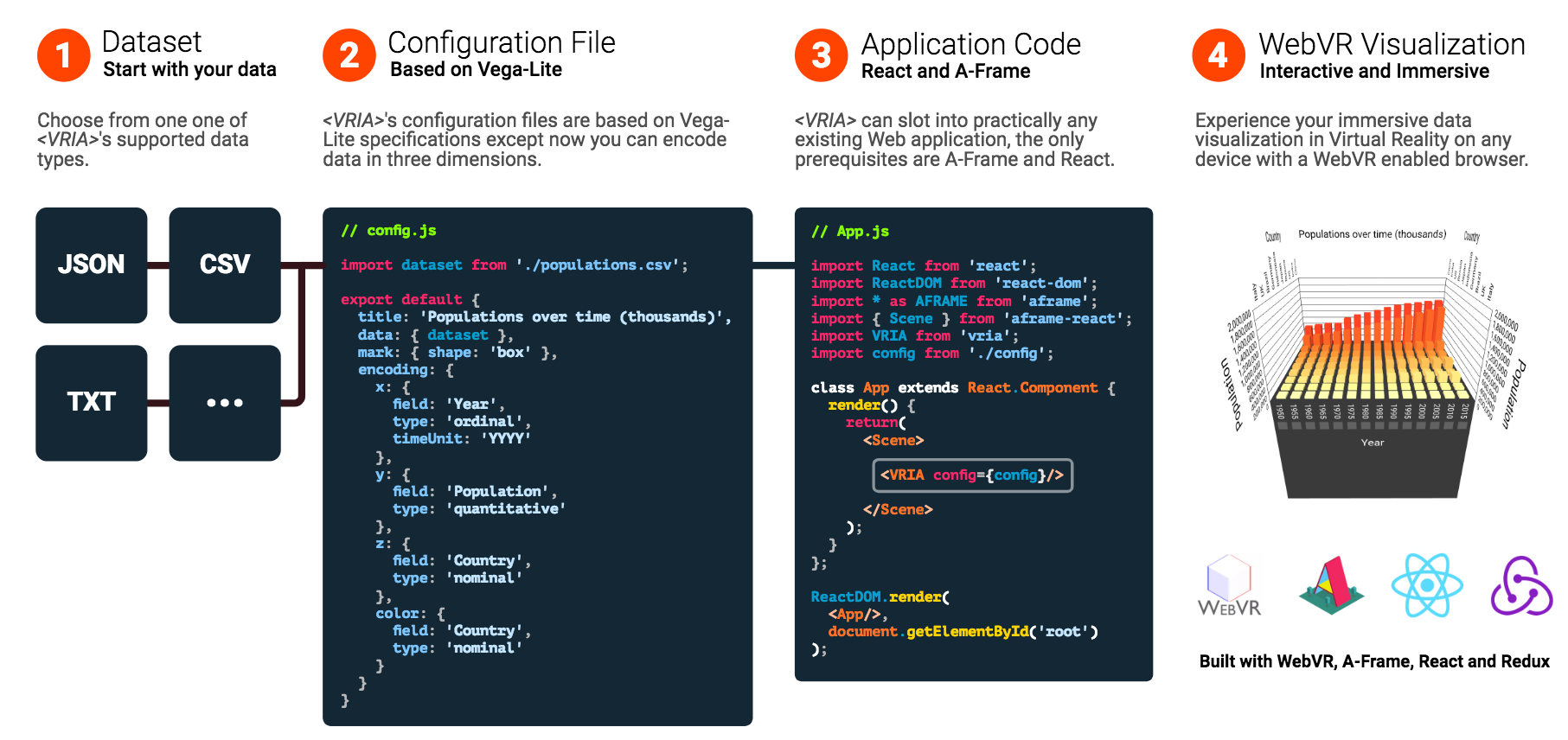Click the "encoding: {" line
The height and width of the screenshot is (740, 1568).
tap(406, 370)
